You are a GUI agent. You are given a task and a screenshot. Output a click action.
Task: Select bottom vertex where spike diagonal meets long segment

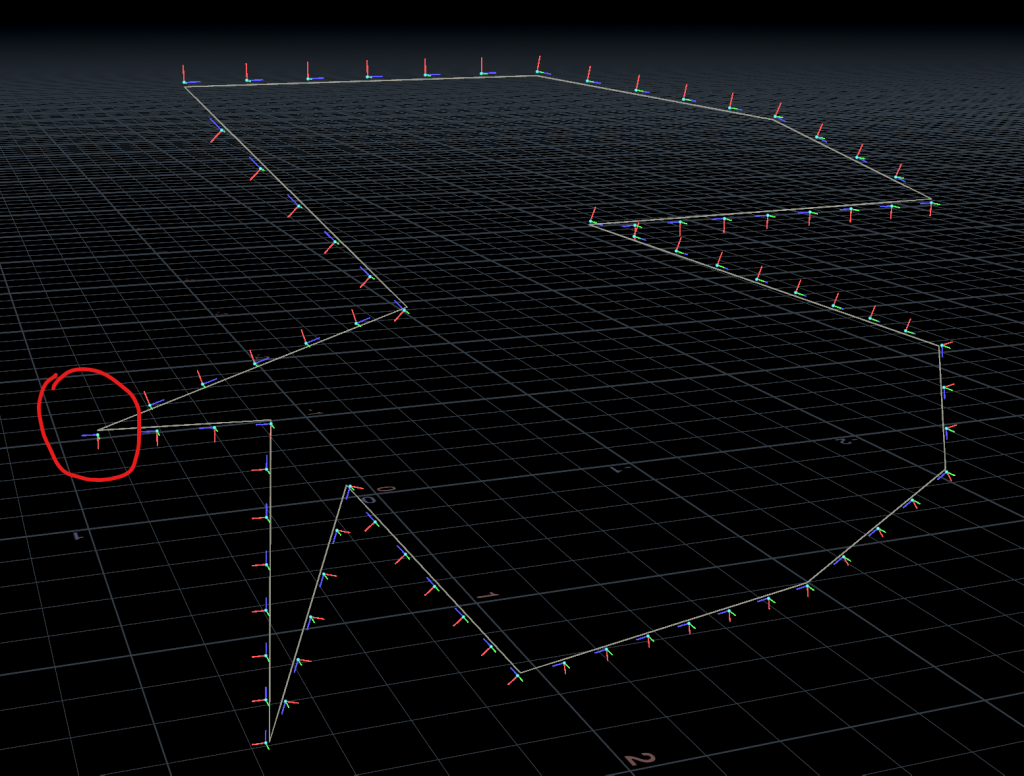tap(521, 672)
